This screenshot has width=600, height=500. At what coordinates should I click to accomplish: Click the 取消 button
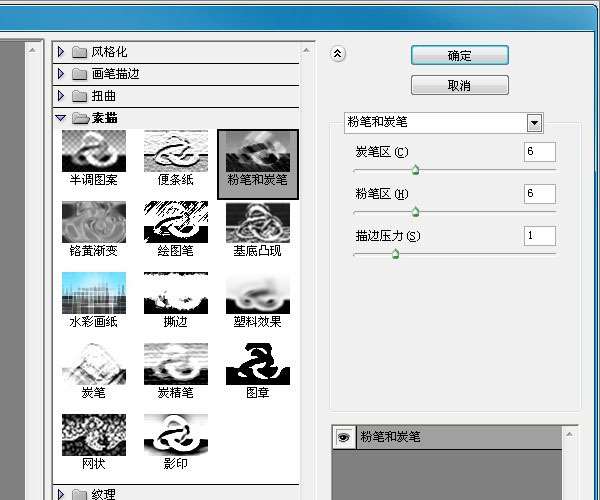[460, 85]
